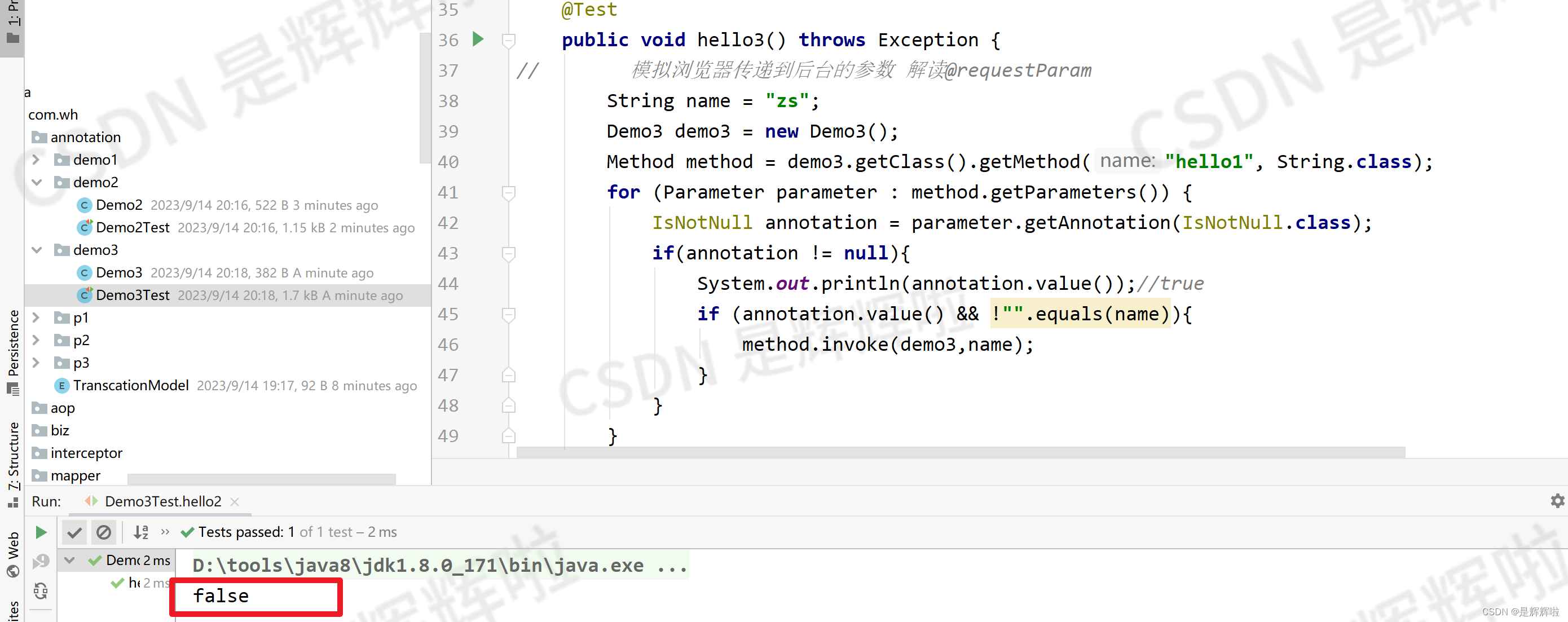
Task: Collapse the demo3 package
Action: 36,249
